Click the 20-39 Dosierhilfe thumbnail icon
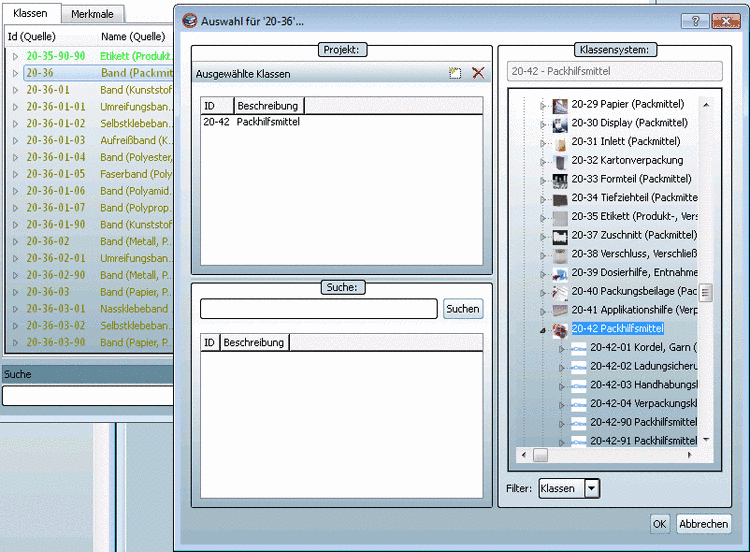750x552 pixels. coord(560,274)
